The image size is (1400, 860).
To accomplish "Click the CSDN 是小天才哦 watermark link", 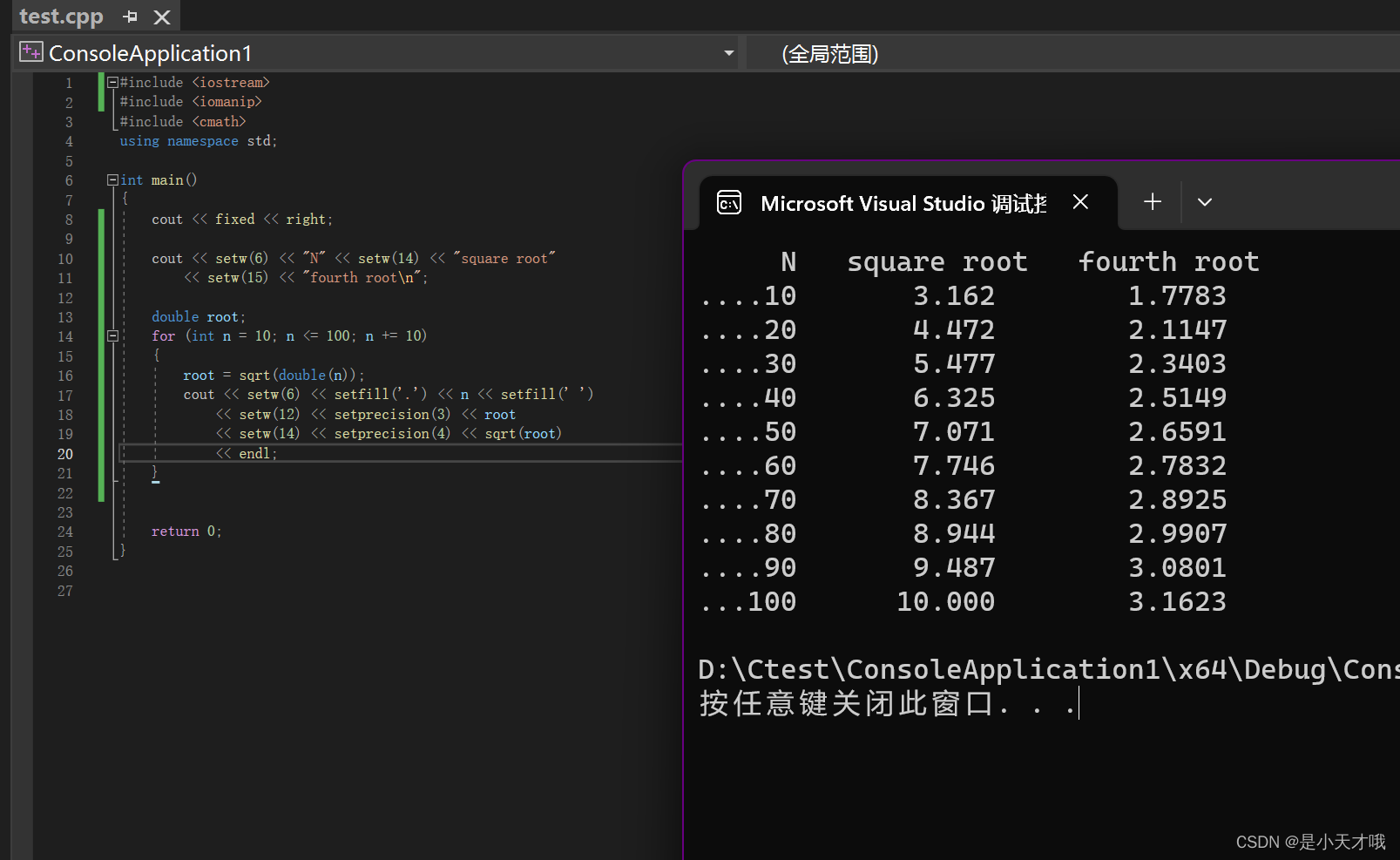I will (1310, 842).
